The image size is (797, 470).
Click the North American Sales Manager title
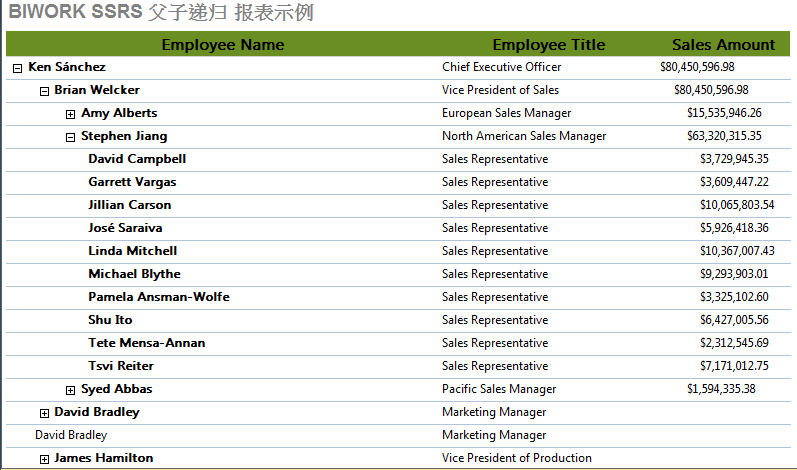(524, 136)
